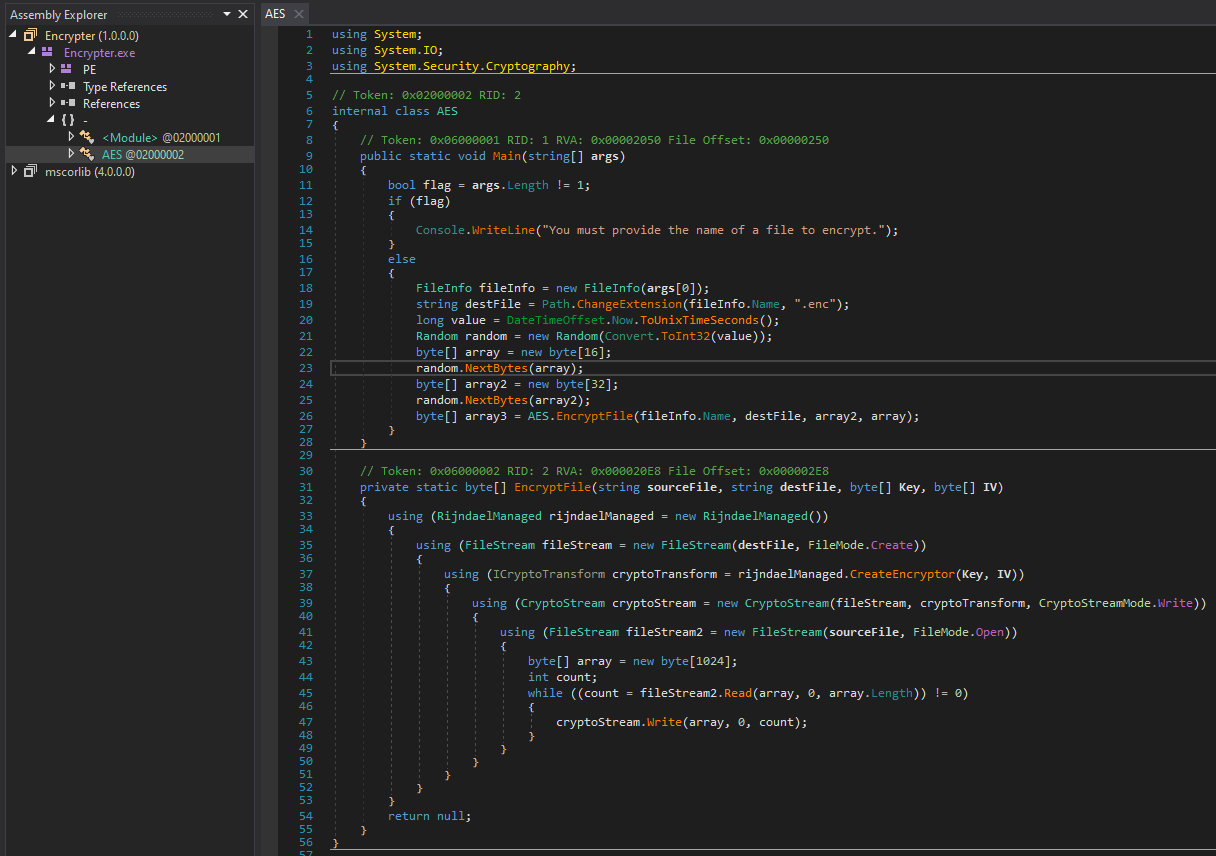Screen dimensions: 1216x856
Task: Click the Token 0x02000002 RID comment line
Action: point(426,95)
